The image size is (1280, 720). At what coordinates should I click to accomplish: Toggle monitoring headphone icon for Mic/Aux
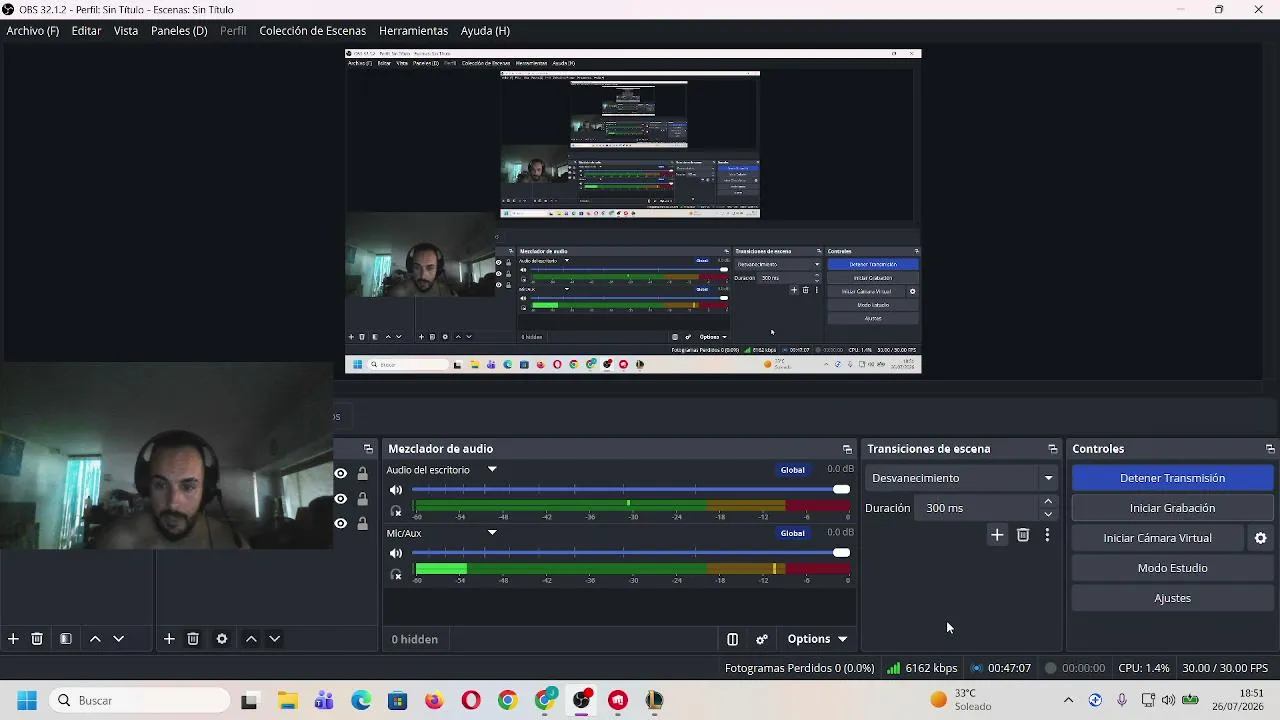(x=396, y=574)
